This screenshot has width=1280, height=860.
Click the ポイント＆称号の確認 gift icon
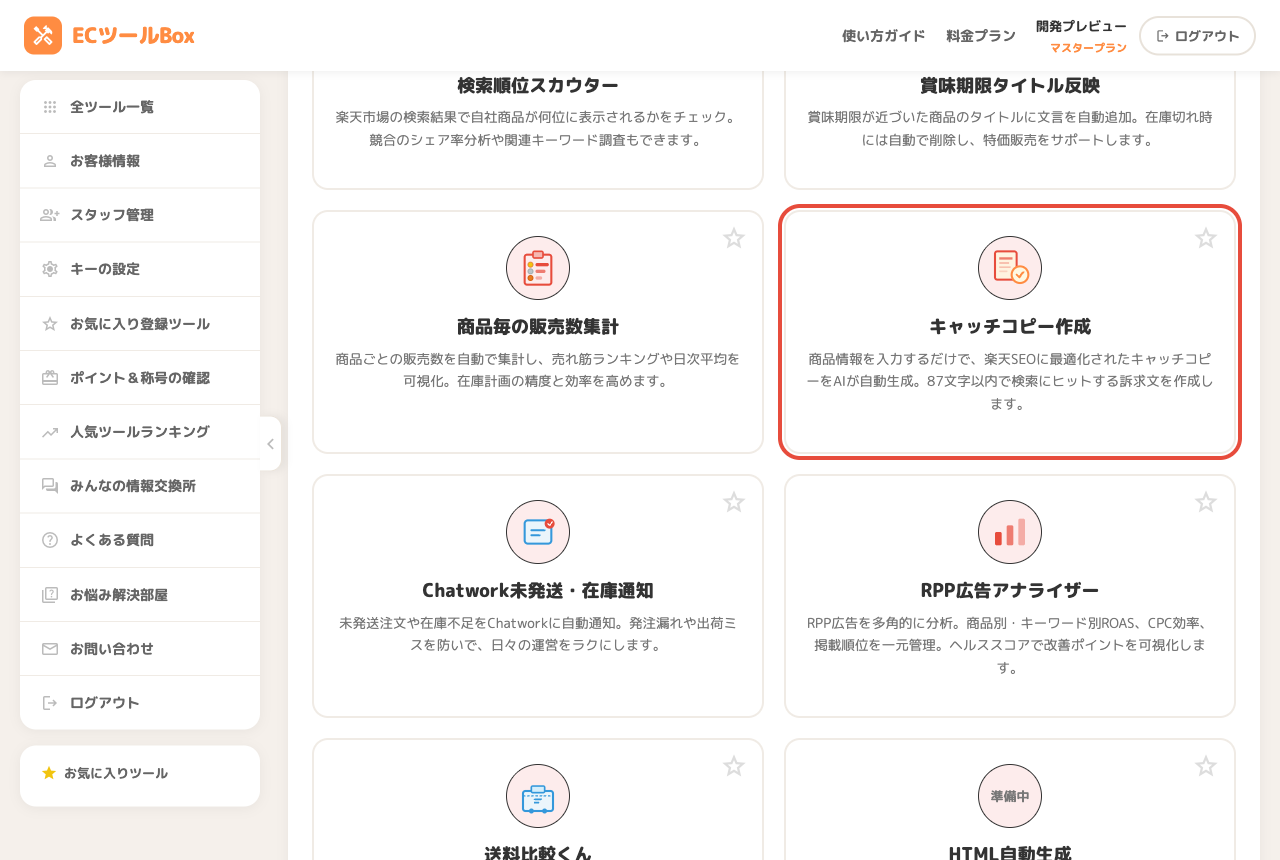click(x=50, y=378)
